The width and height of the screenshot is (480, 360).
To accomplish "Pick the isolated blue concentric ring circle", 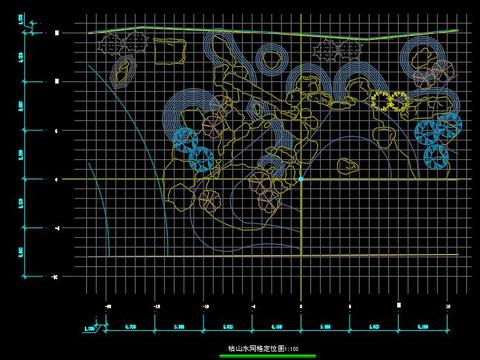I will 271,59.
